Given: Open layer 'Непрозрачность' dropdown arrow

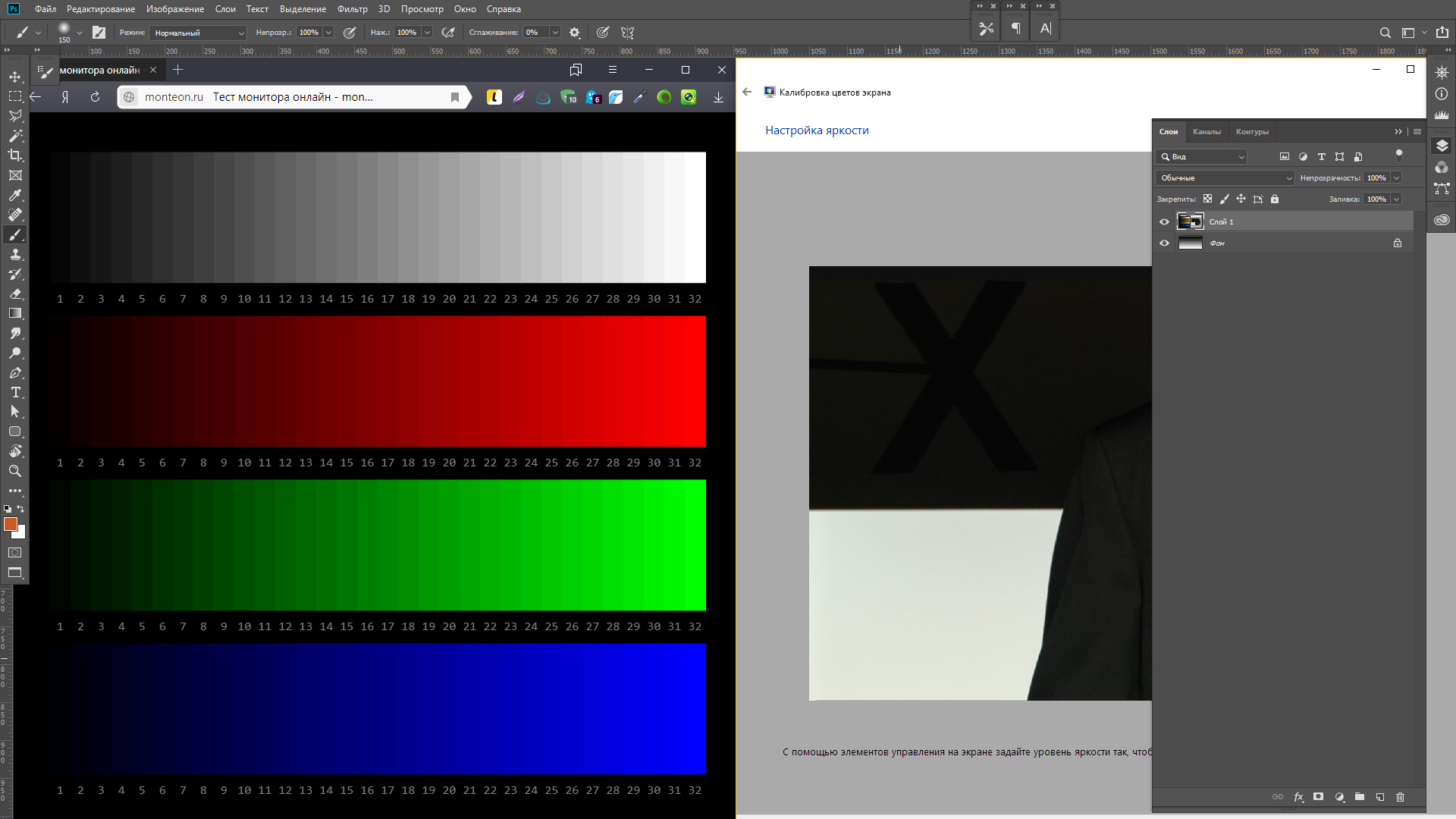Looking at the screenshot, I should click(x=1396, y=177).
